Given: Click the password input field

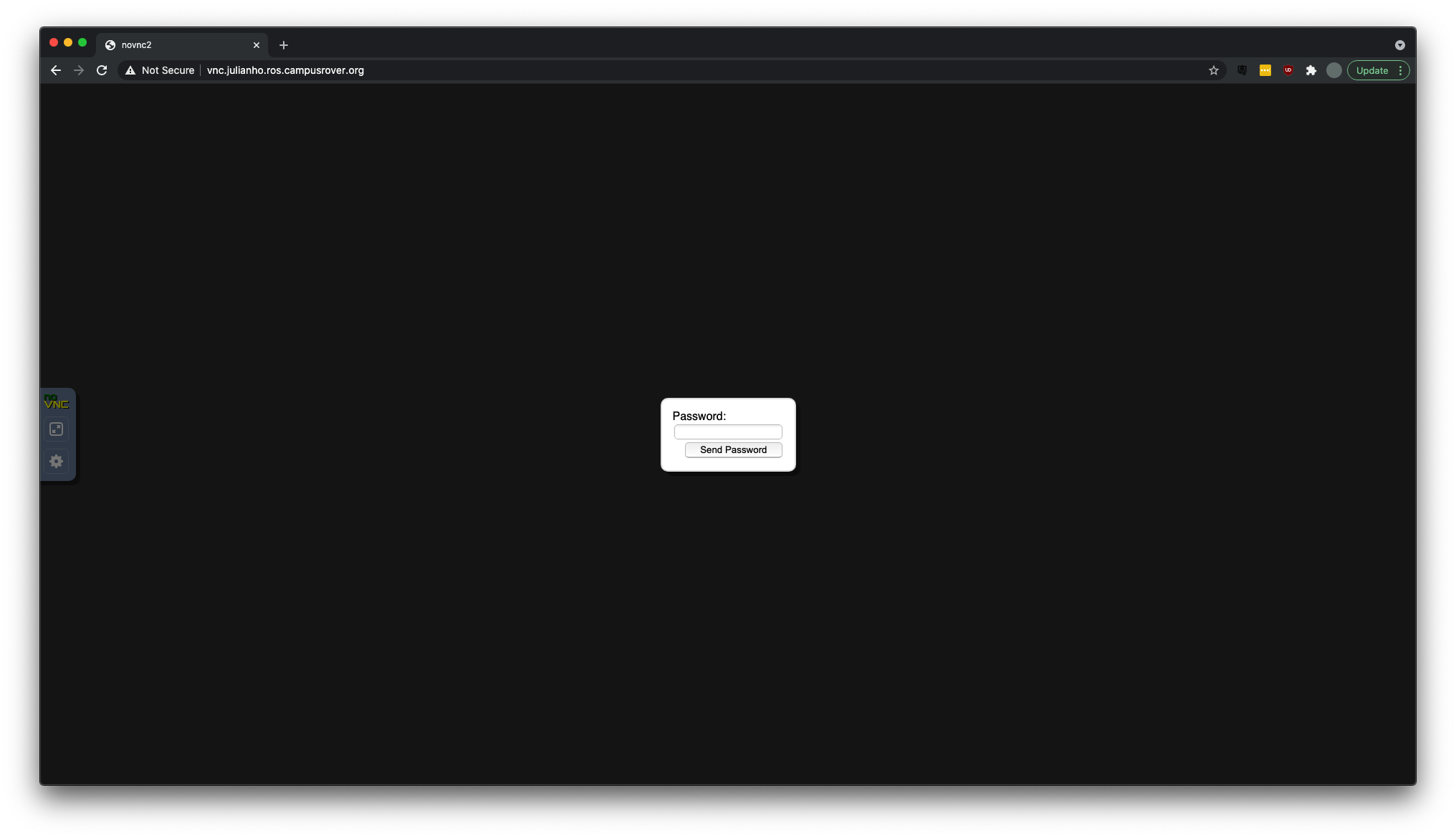Looking at the screenshot, I should (728, 431).
